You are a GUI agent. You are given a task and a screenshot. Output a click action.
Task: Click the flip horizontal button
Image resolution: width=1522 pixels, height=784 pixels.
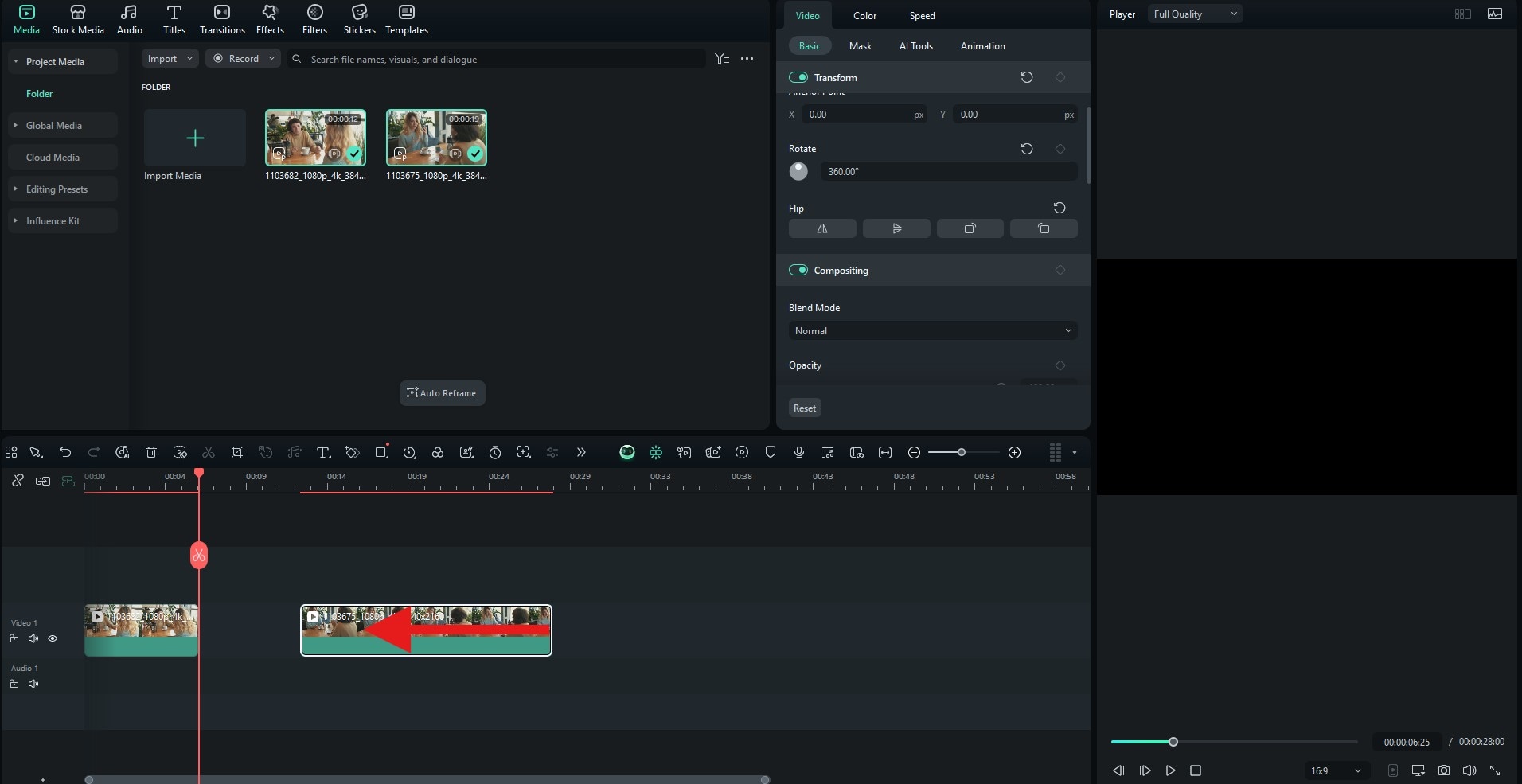pyautogui.click(x=822, y=228)
